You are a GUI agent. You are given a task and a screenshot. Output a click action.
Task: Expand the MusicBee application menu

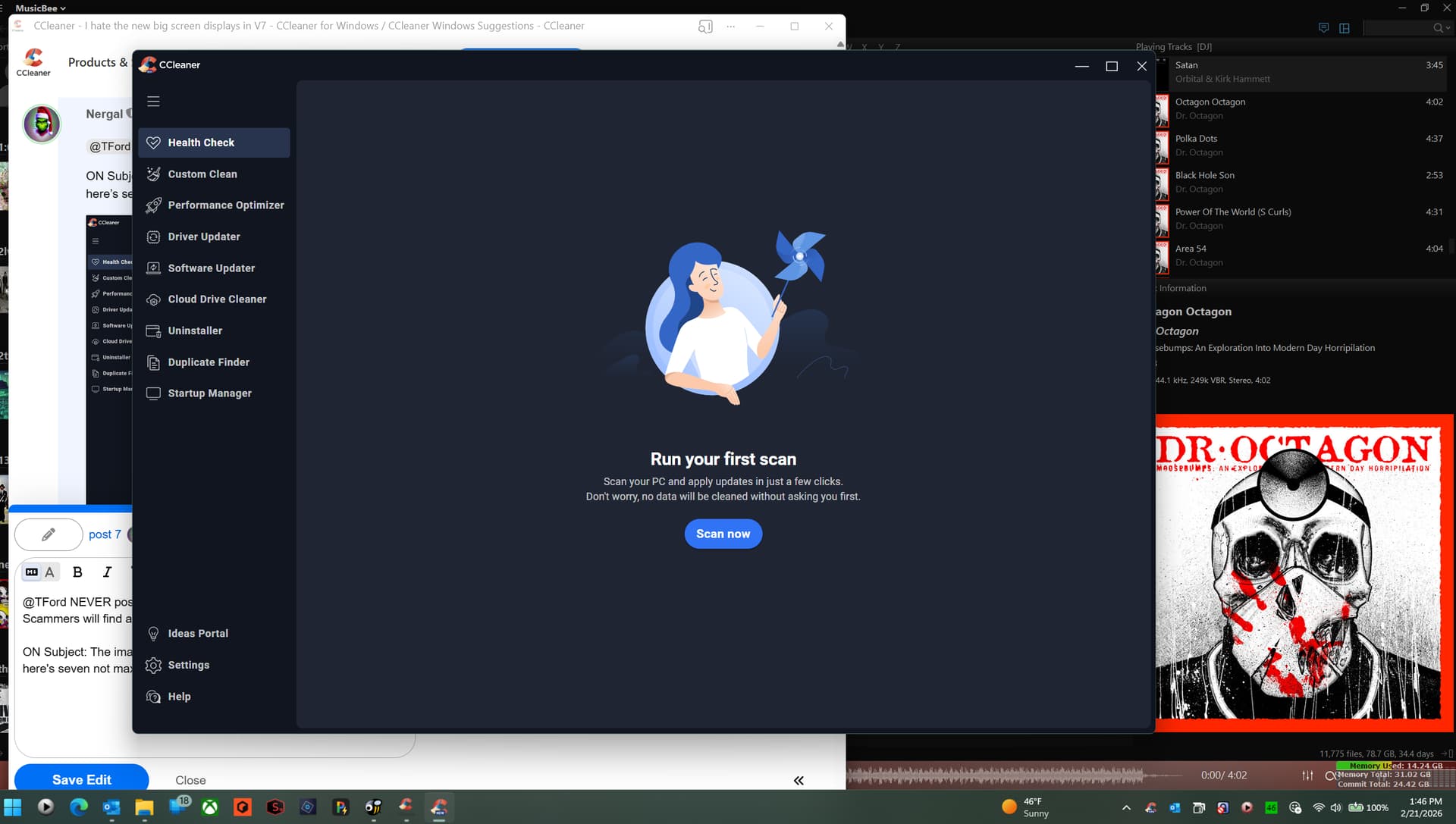coord(40,8)
